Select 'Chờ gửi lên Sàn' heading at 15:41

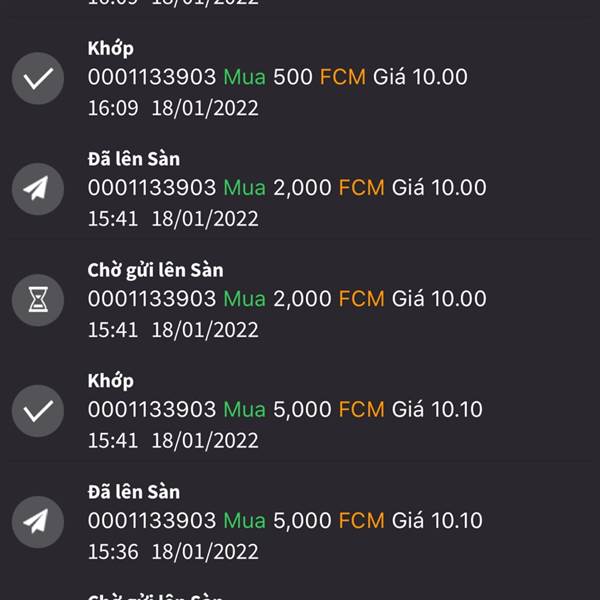pyautogui.click(x=155, y=270)
